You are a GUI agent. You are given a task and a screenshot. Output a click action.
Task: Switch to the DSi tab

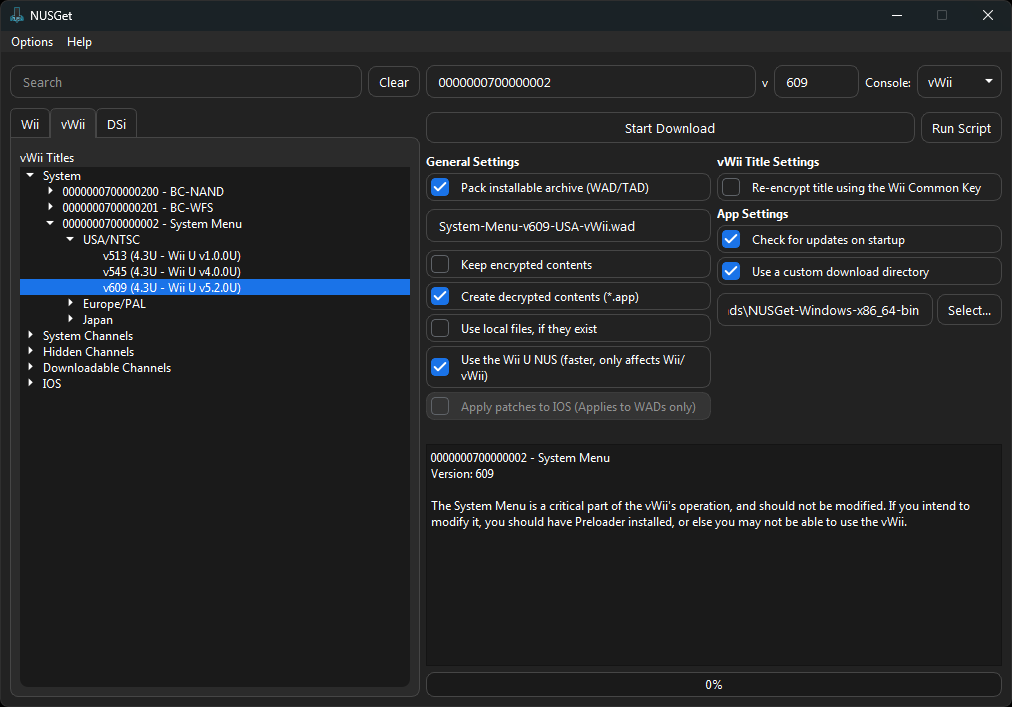(116, 124)
